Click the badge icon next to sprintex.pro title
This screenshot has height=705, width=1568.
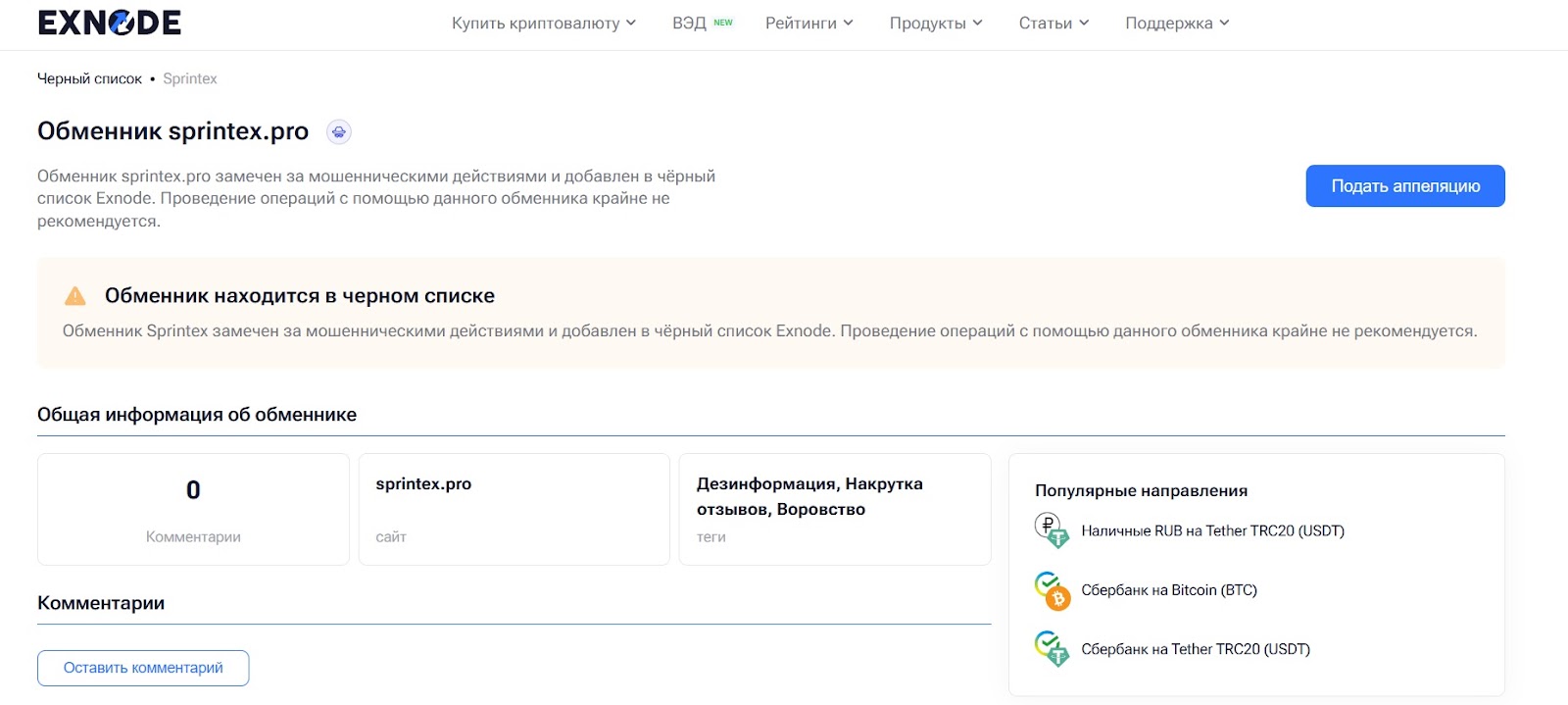338,131
